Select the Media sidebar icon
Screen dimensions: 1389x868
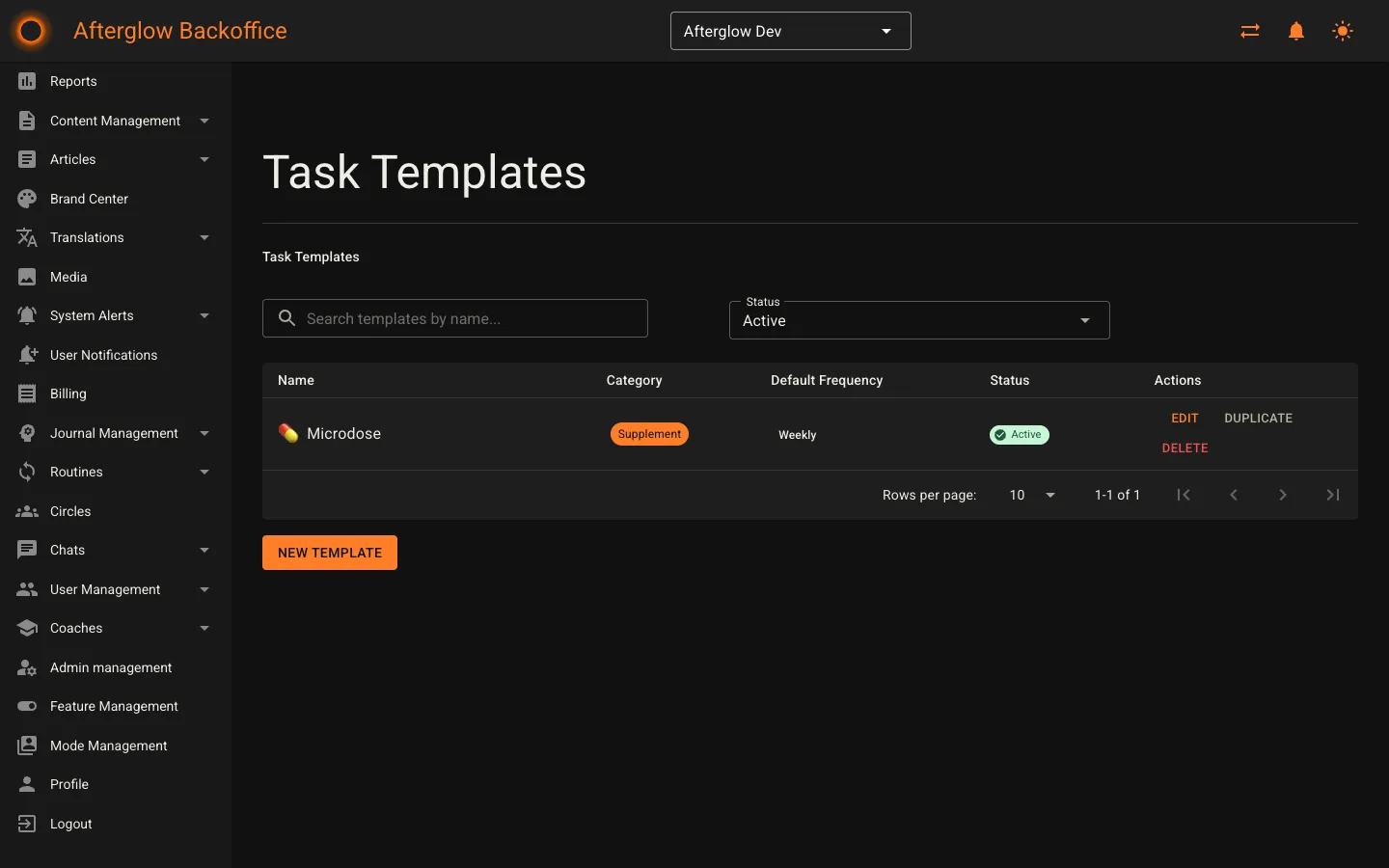(x=28, y=277)
